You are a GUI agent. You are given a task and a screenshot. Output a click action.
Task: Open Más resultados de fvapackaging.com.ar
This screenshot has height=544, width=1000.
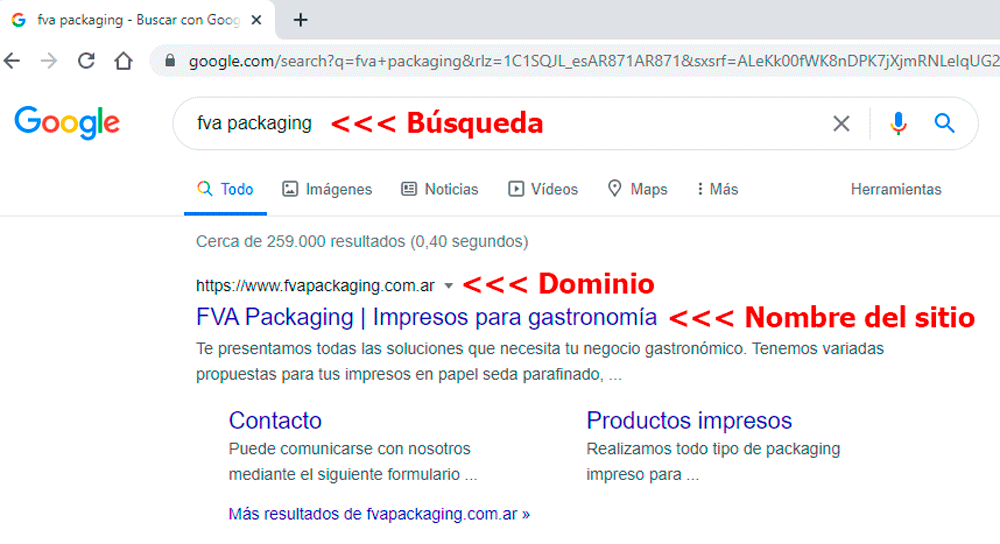click(x=379, y=514)
